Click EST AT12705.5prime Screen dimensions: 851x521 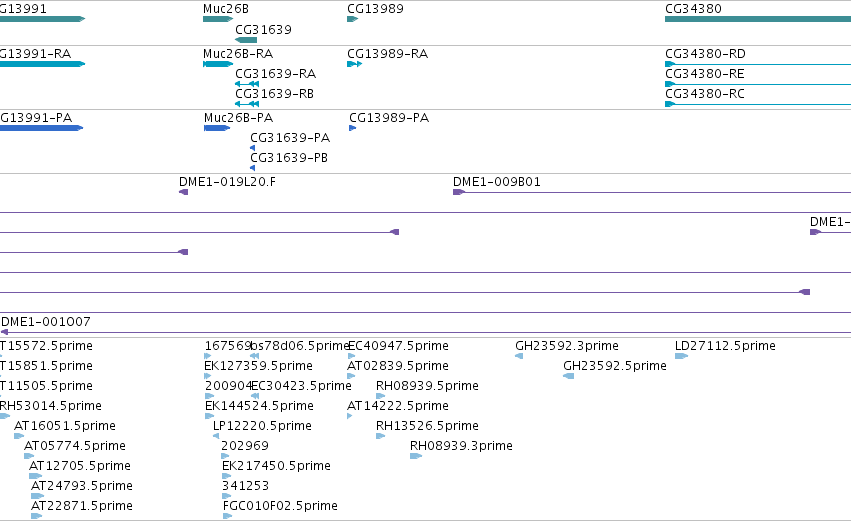(x=80, y=466)
